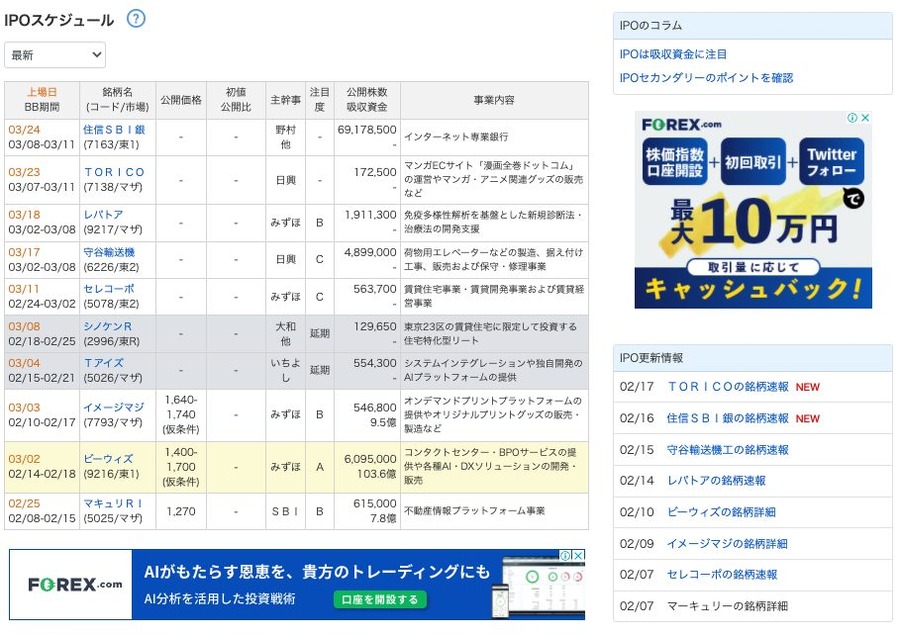Screen dimensions: 900x636
Task: Click the 上場日 column header
Action: (x=42, y=92)
